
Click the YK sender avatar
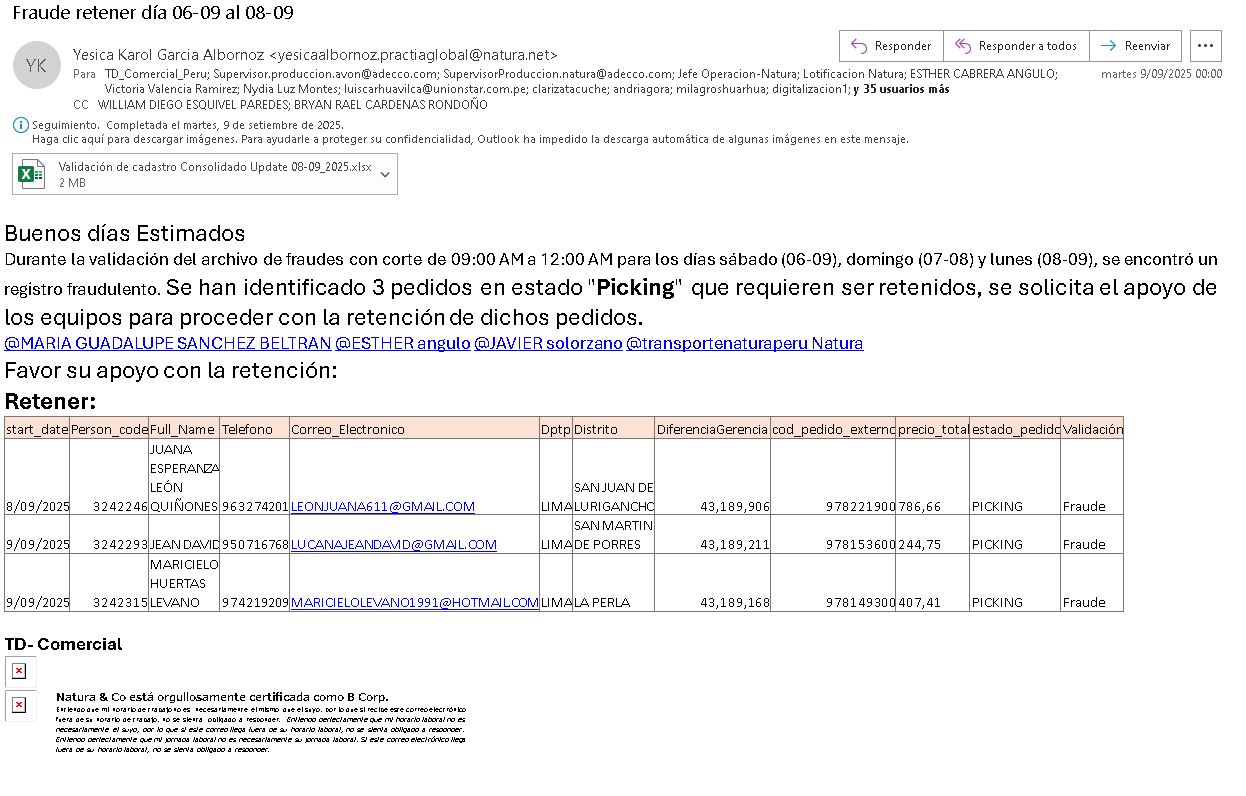(x=36, y=66)
